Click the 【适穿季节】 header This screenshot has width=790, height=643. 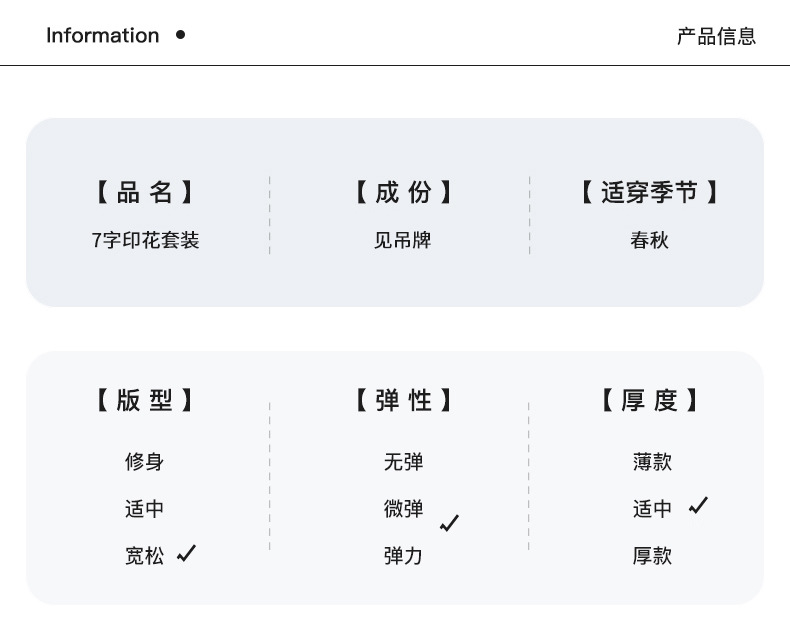click(x=649, y=192)
